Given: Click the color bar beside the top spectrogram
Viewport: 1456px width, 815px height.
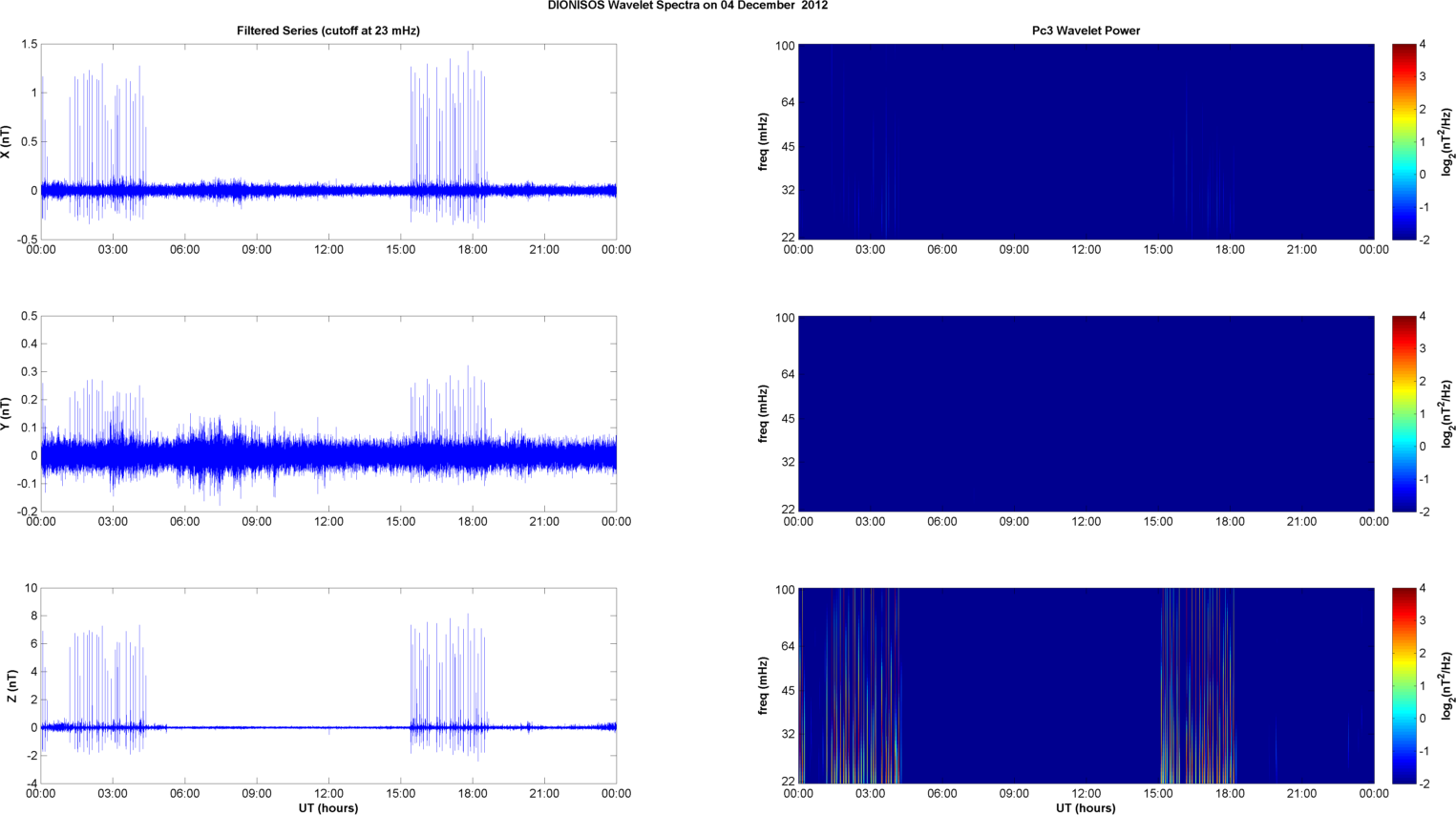Looking at the screenshot, I should [1403, 142].
